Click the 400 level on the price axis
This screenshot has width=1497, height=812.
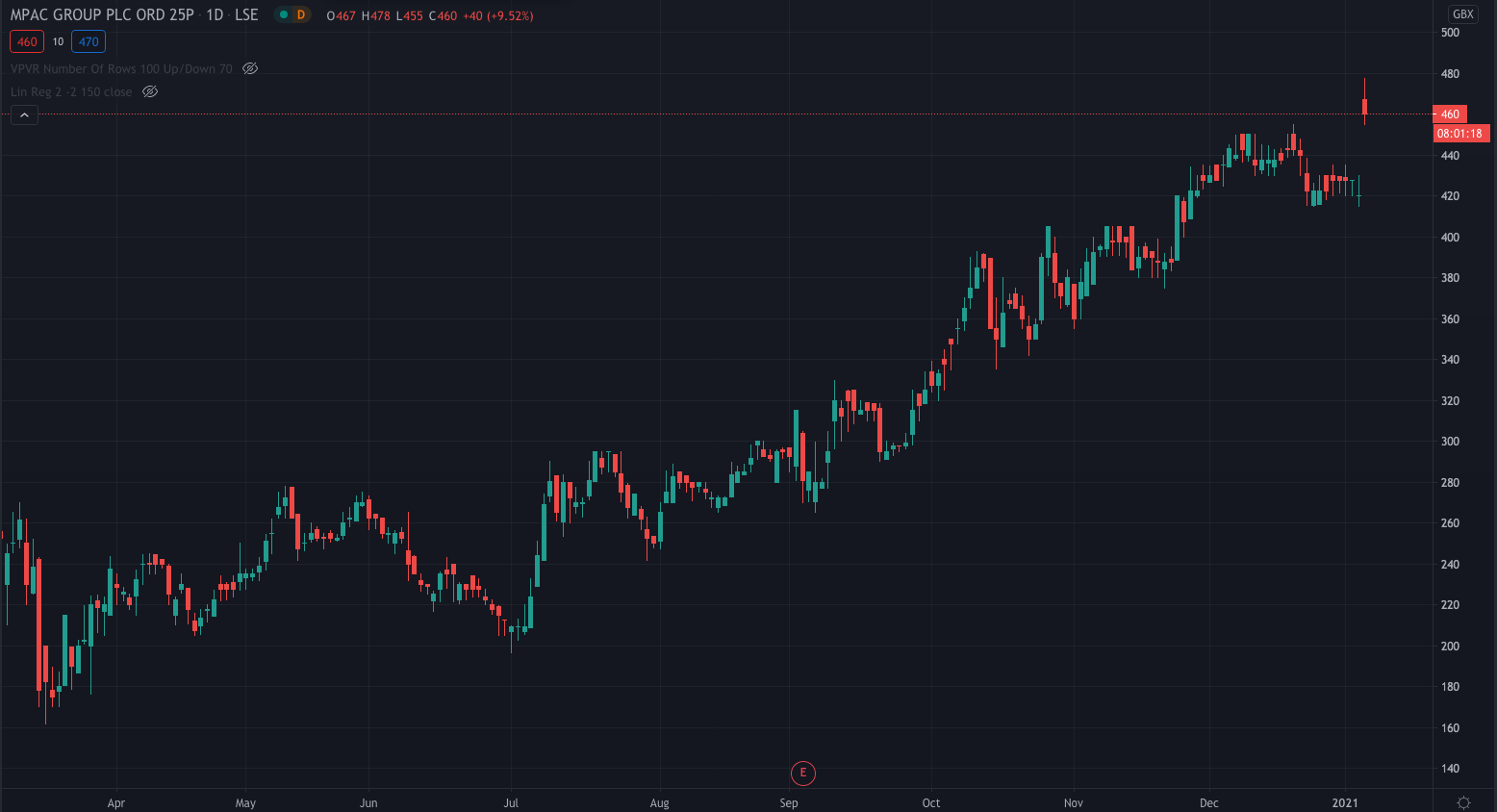[1450, 237]
